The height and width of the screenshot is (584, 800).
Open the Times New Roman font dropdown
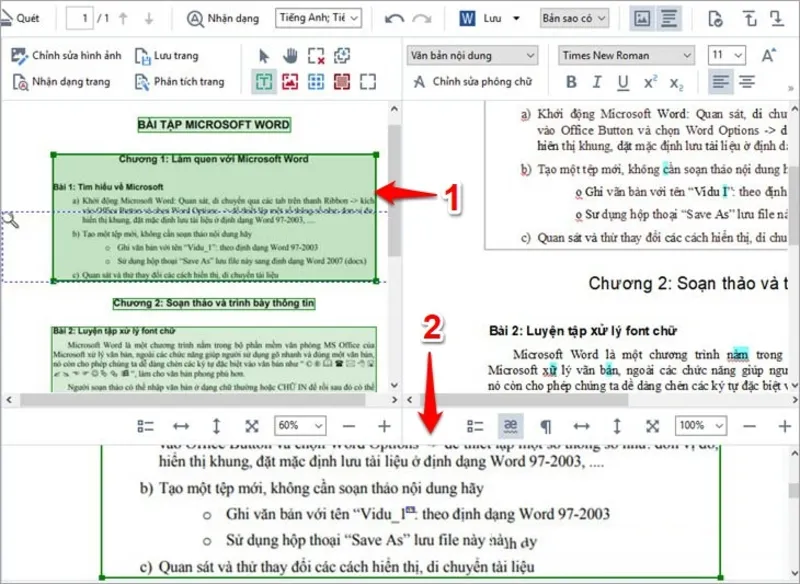pos(626,55)
